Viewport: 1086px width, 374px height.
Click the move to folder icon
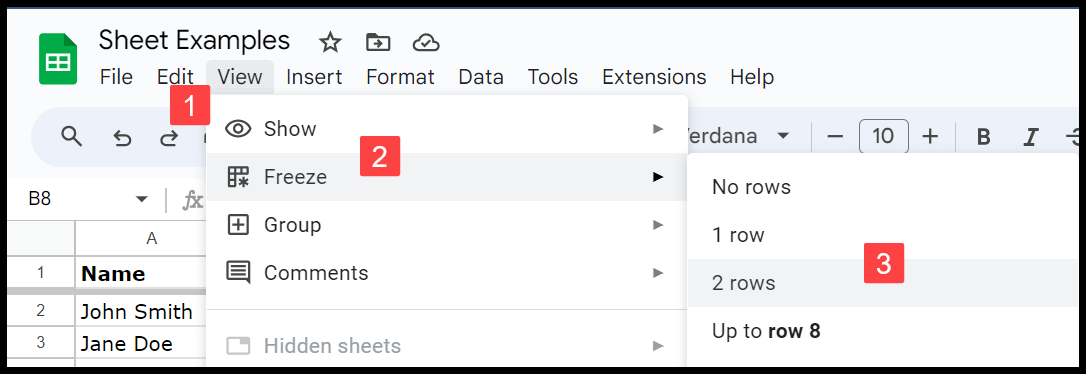pos(377,43)
